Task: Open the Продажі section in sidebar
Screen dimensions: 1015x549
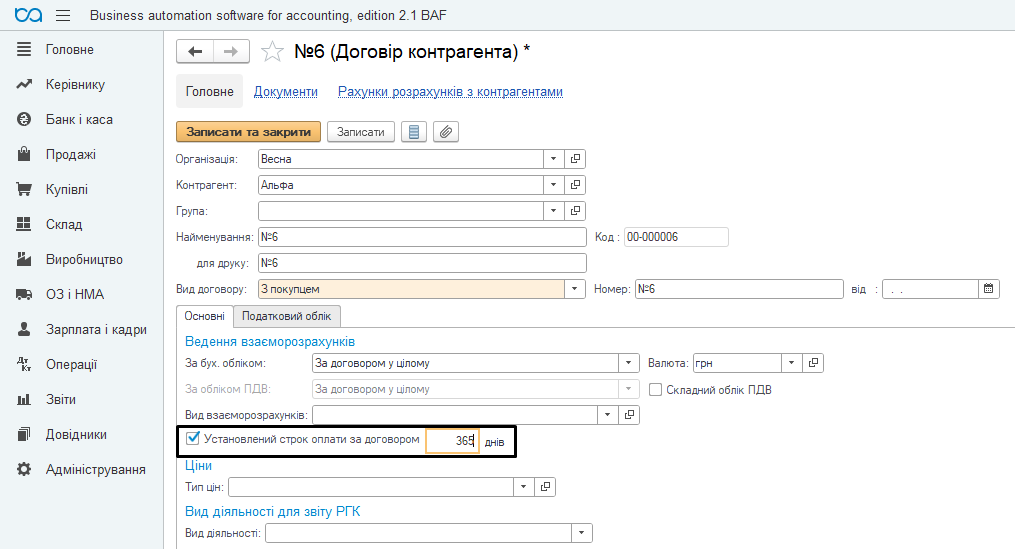Action: (71, 154)
